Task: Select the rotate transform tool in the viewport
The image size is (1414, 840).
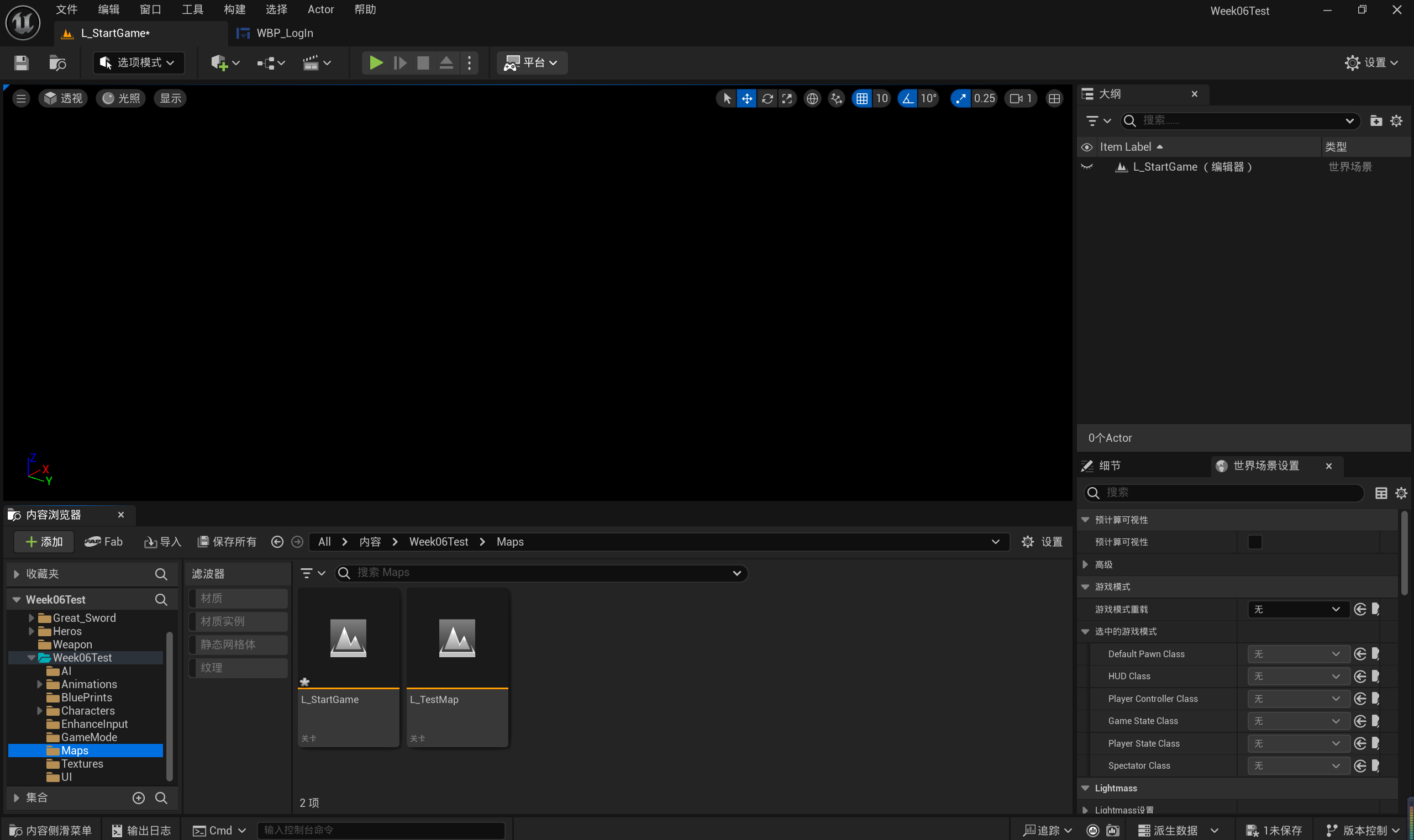Action: (767, 98)
